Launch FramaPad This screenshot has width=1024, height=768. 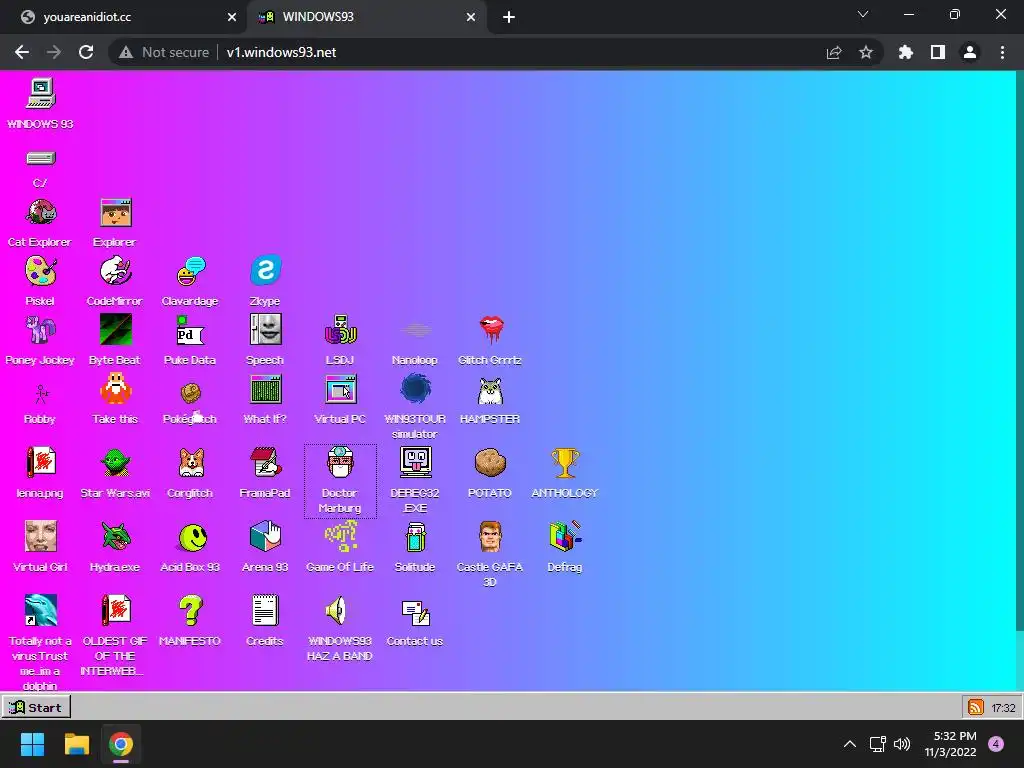click(x=265, y=463)
